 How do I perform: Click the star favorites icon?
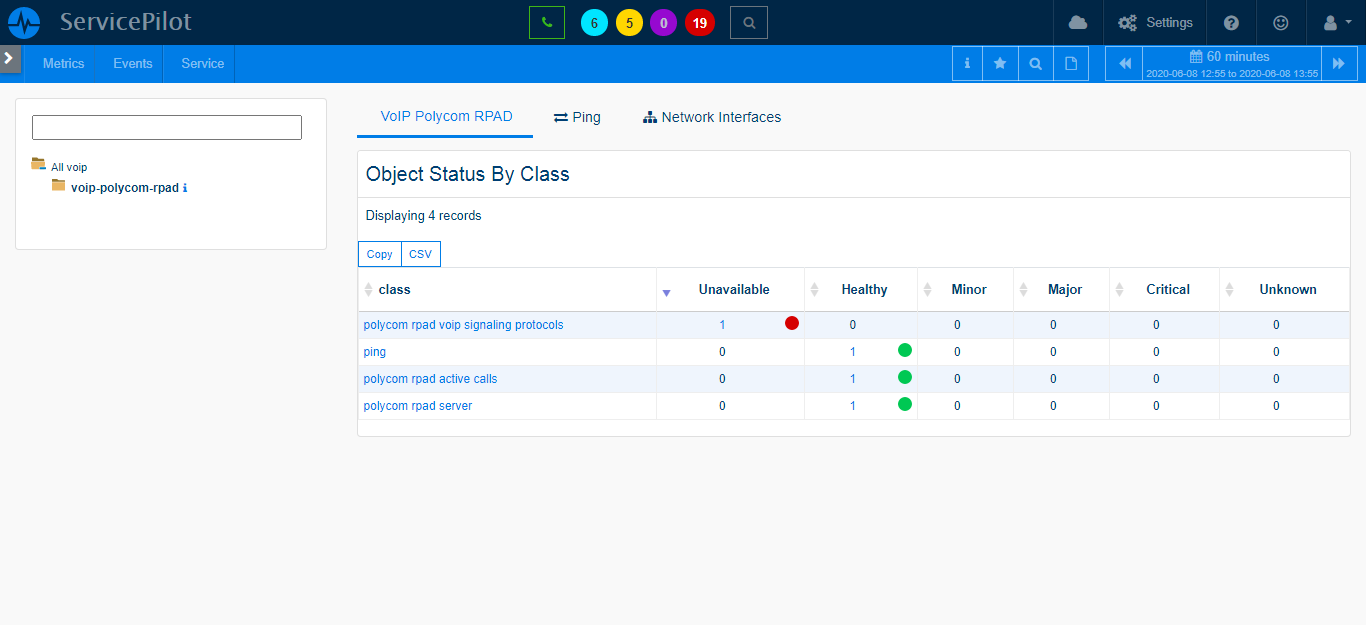pos(1000,63)
